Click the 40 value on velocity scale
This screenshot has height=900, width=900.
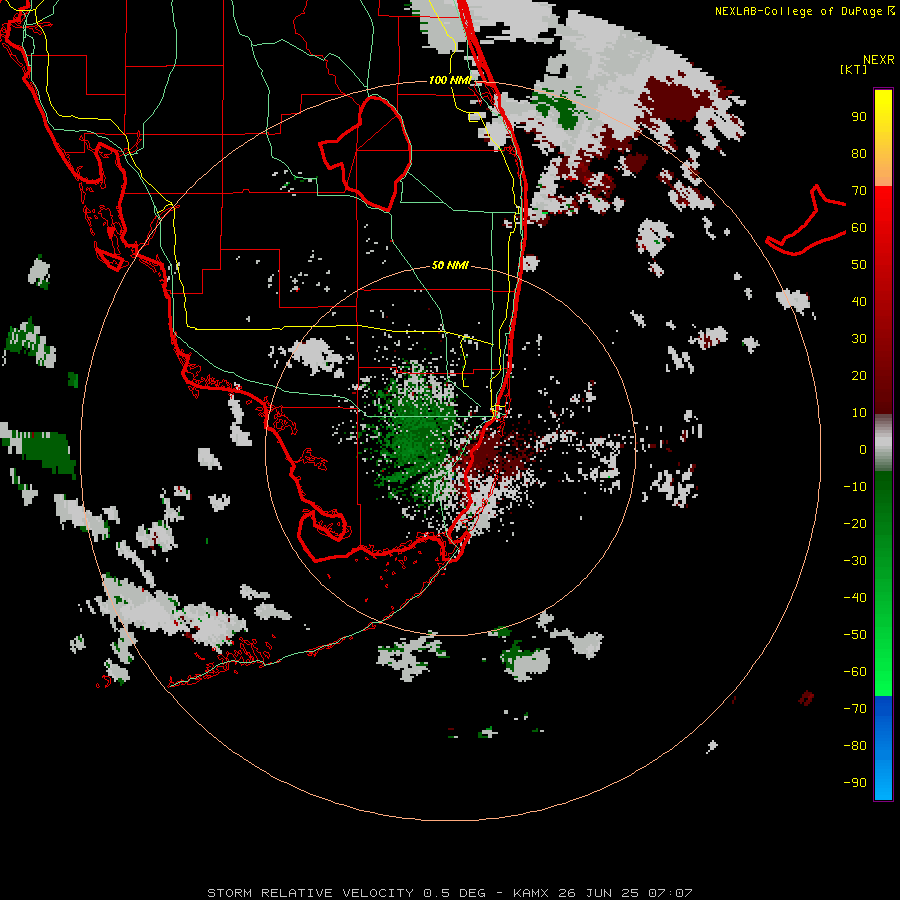pos(859,301)
